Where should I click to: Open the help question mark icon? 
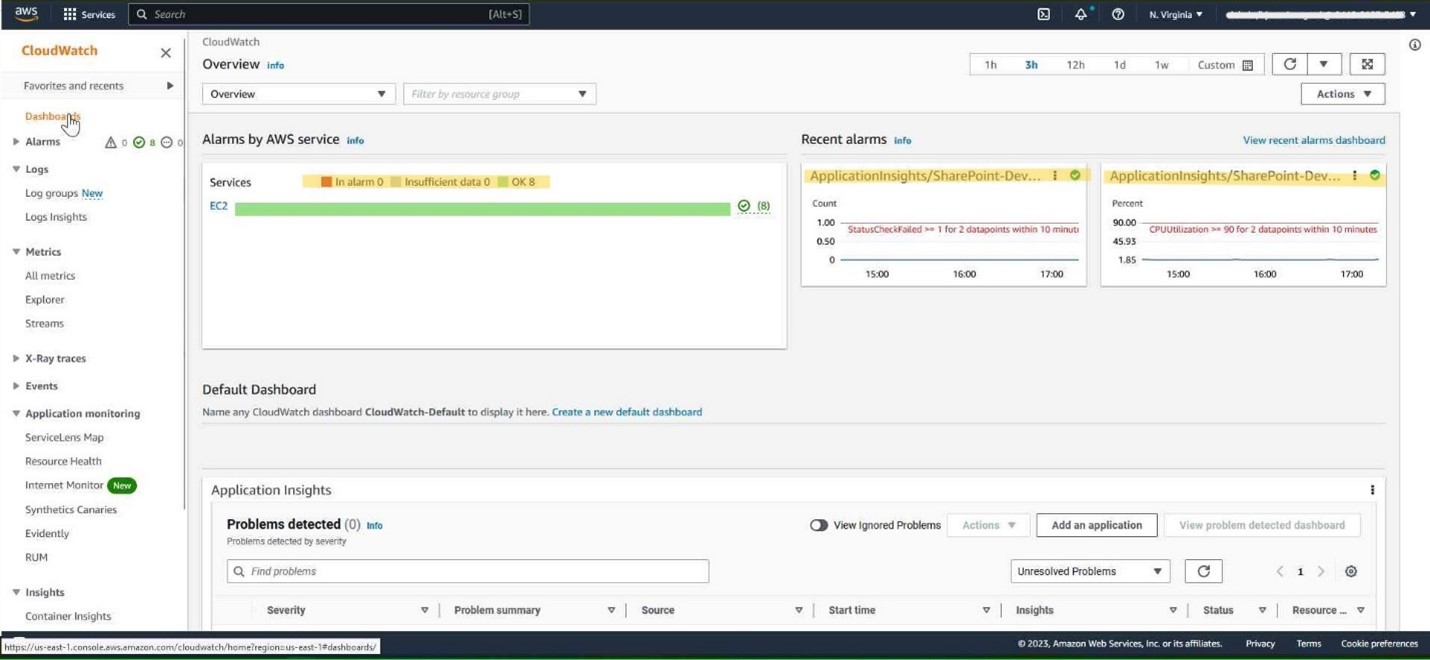point(1118,14)
